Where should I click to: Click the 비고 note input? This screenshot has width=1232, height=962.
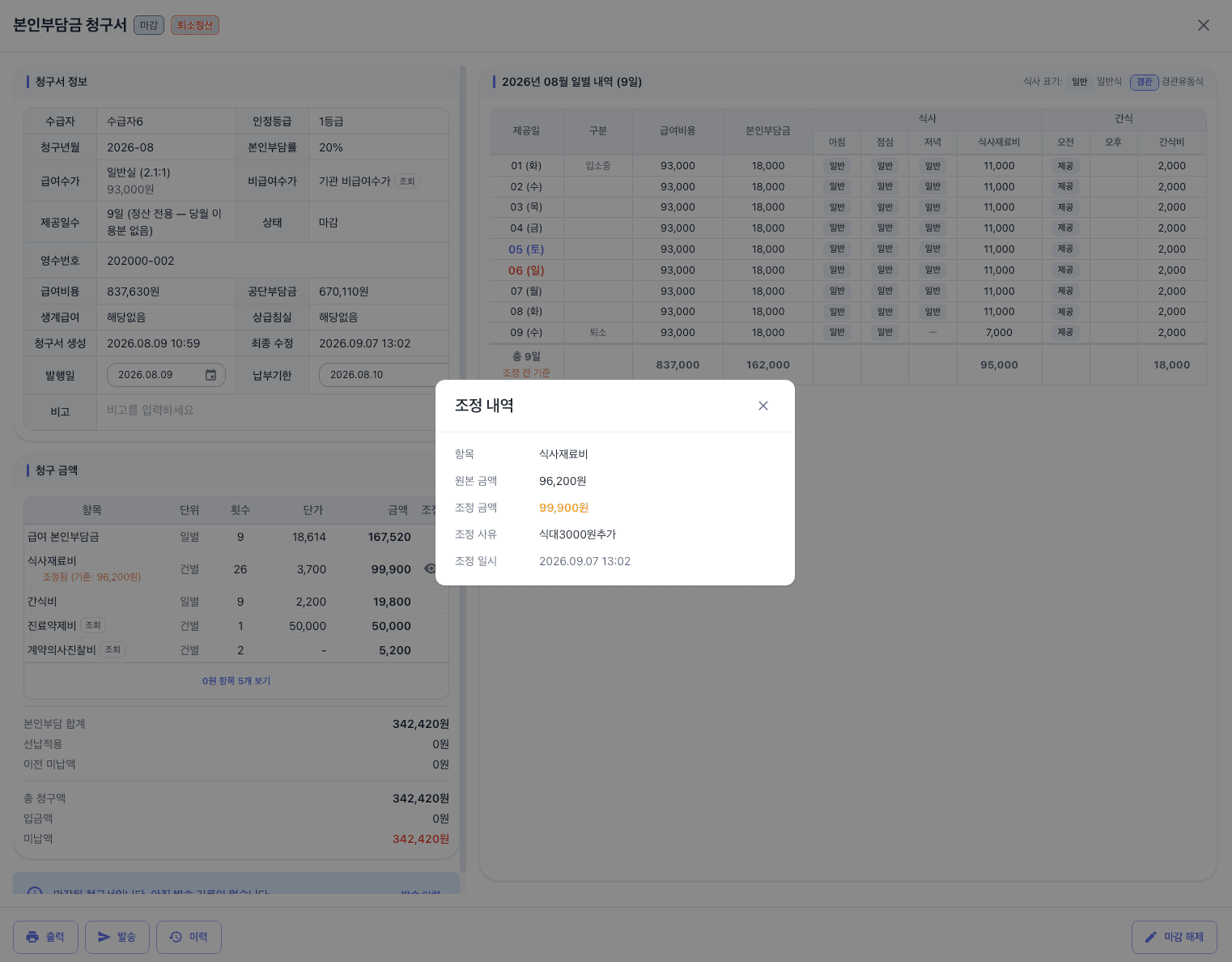pyautogui.click(x=271, y=411)
